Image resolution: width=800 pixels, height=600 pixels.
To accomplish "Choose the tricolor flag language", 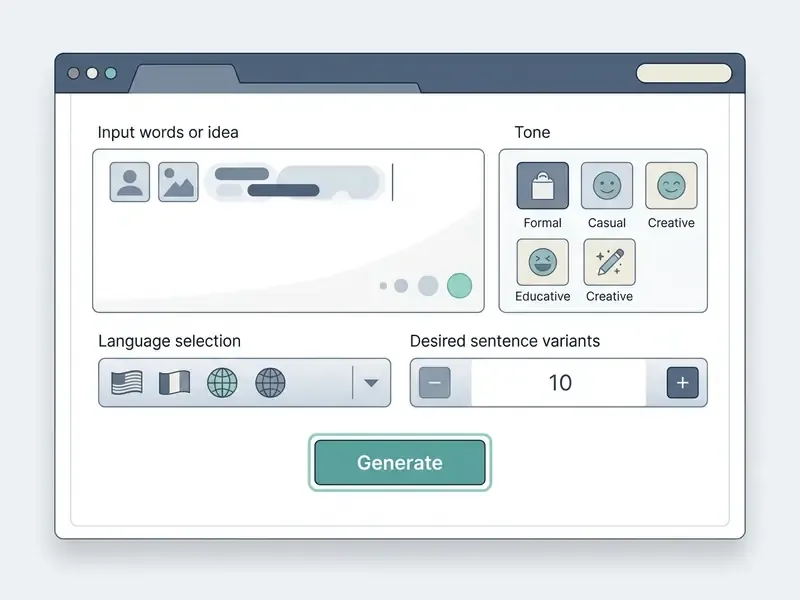I will click(x=174, y=383).
